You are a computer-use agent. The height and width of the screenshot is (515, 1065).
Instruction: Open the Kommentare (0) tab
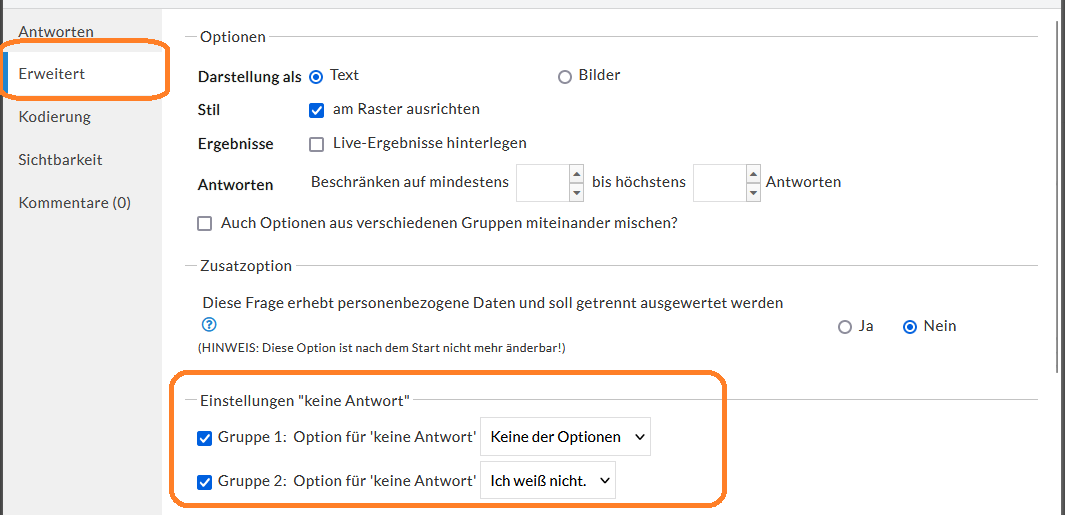75,202
